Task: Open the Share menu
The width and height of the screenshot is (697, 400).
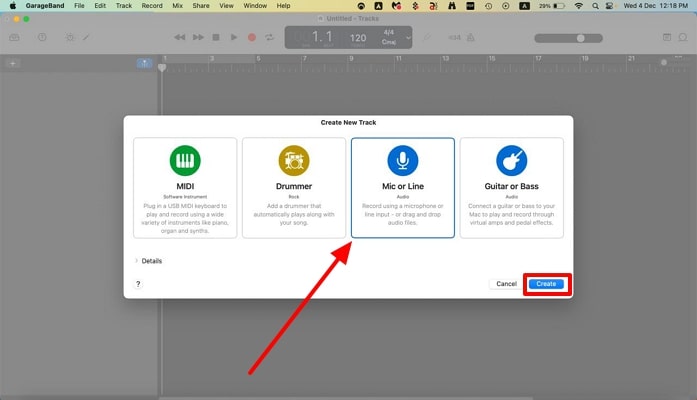Action: pyautogui.click(x=201, y=6)
